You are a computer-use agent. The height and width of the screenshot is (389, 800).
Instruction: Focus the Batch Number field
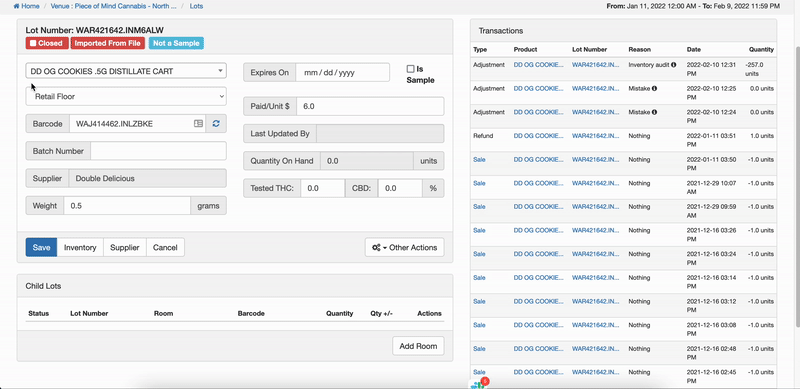coord(158,151)
